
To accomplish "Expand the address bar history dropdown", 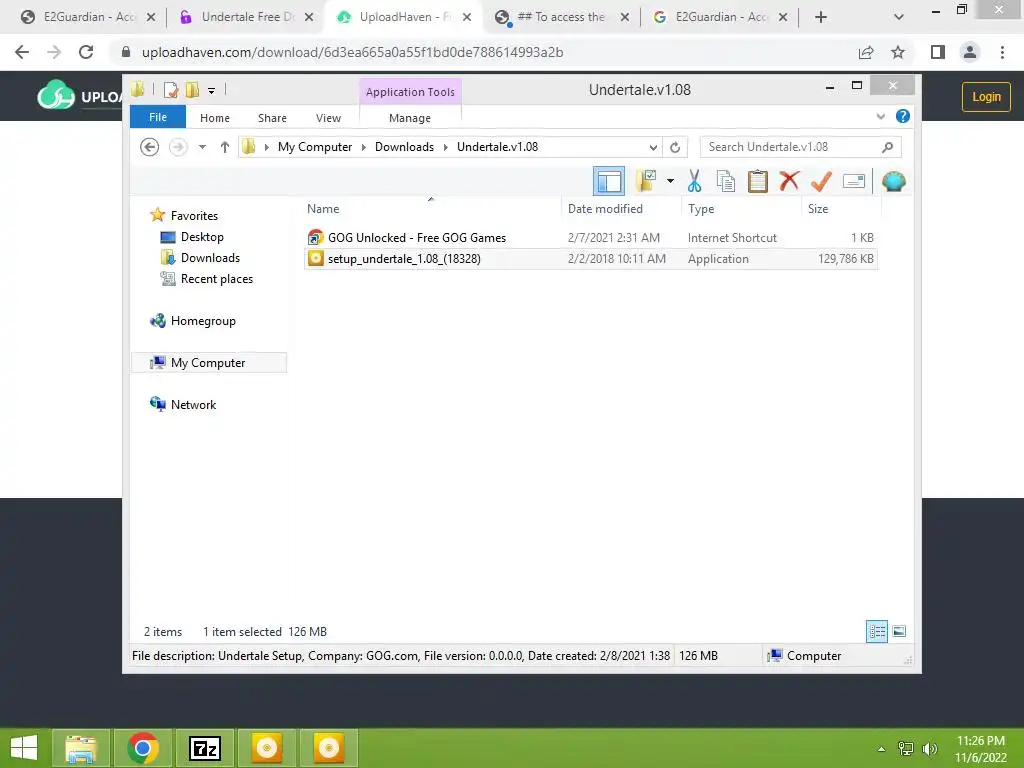I will [x=653, y=147].
